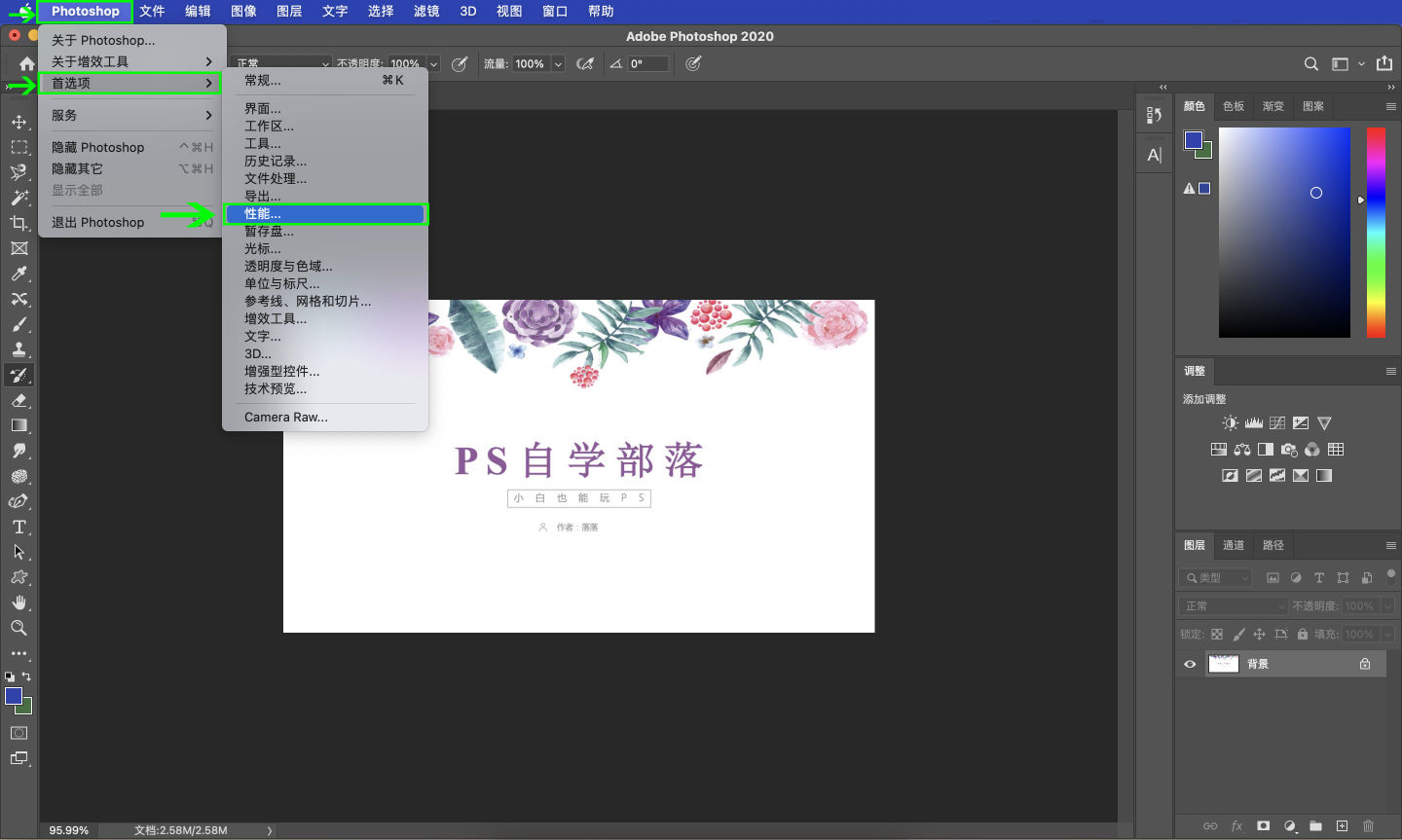Open the Brightness/Contrast adjustment
The height and width of the screenshot is (840, 1402).
[x=1229, y=422]
